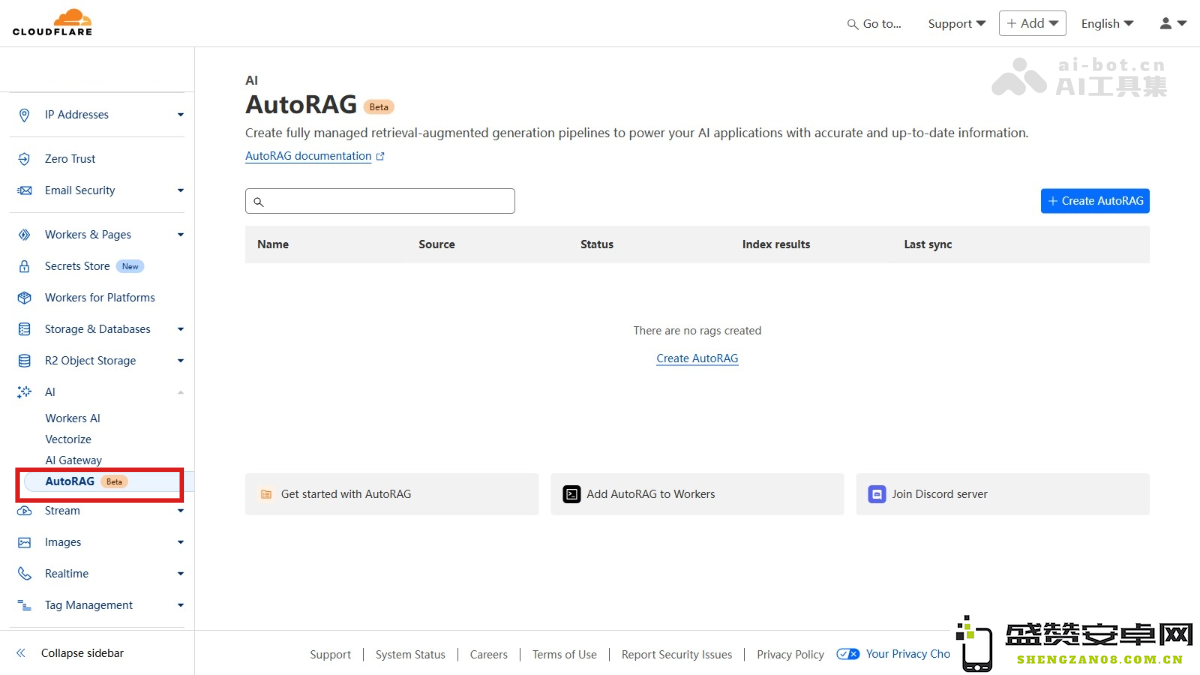Click the privacy choices toggle icon
The width and height of the screenshot is (1200, 675).
tap(848, 654)
